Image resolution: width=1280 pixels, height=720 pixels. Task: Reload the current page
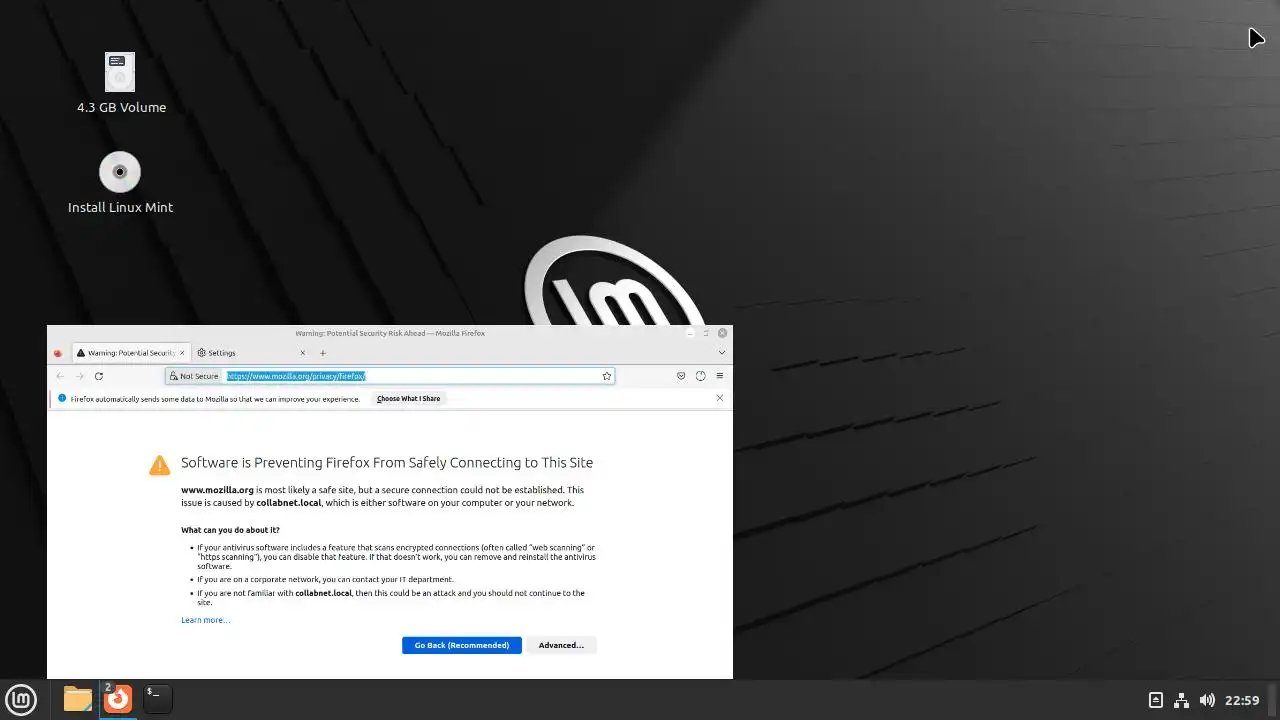click(99, 376)
